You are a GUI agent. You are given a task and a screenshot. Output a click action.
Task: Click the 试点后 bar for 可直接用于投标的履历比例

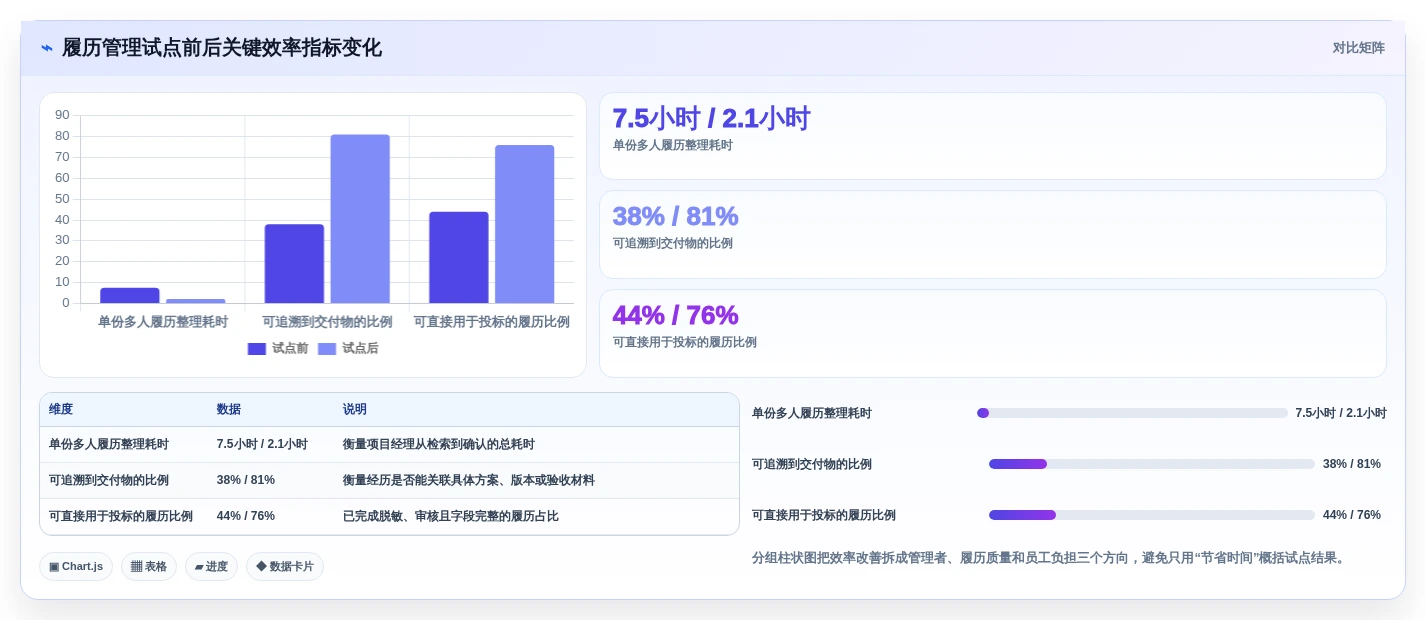click(x=524, y=224)
